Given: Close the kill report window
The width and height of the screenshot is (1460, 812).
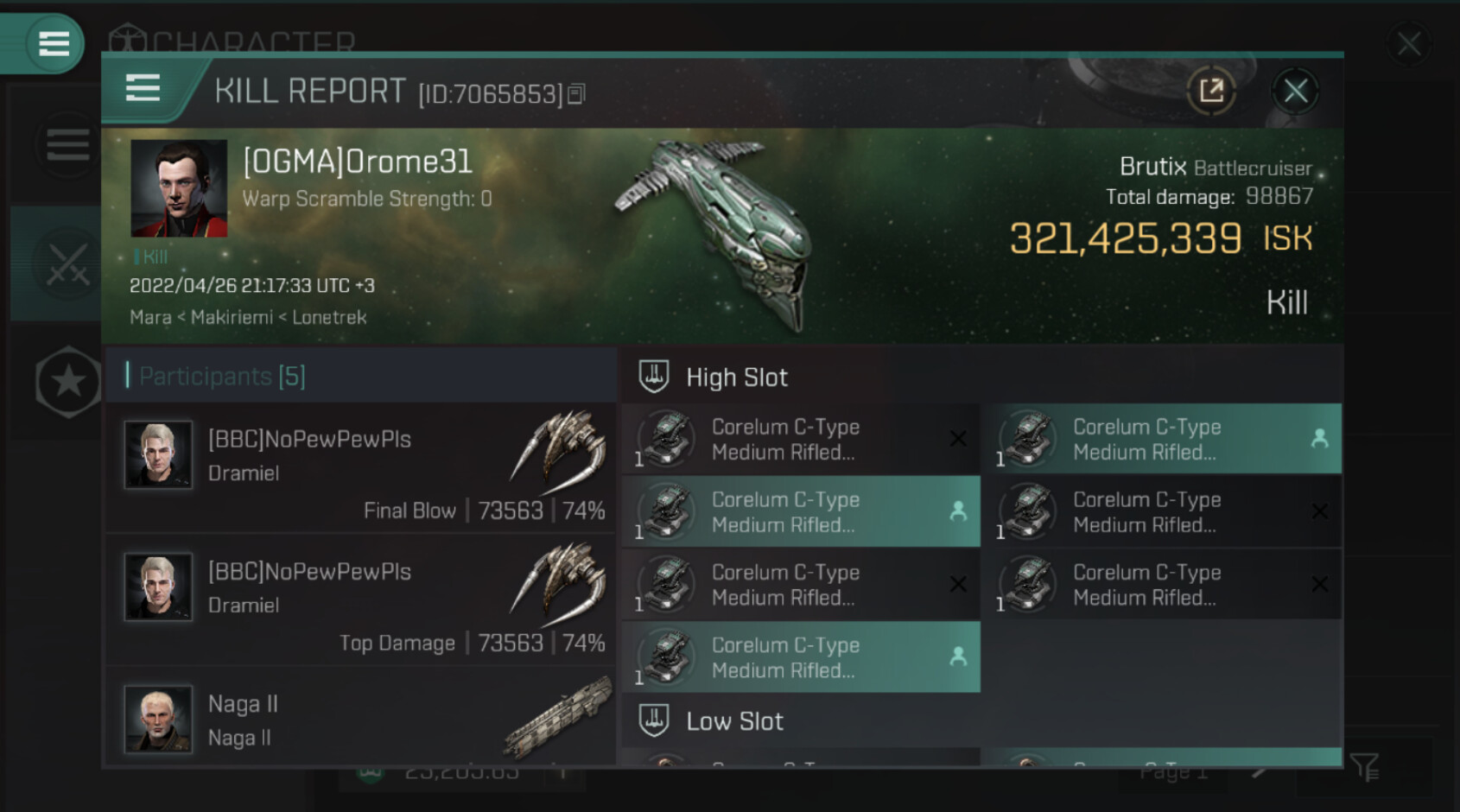Looking at the screenshot, I should coord(1294,91).
